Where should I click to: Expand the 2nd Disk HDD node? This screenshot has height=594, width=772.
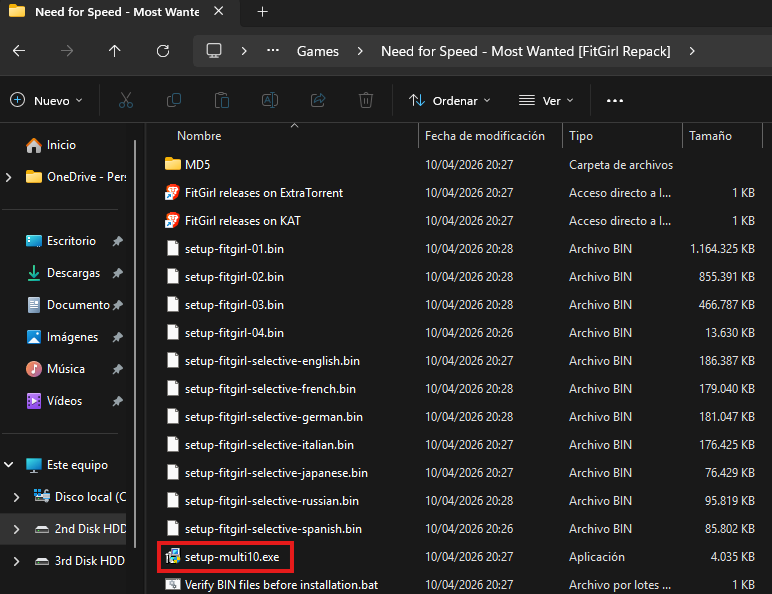point(16,529)
